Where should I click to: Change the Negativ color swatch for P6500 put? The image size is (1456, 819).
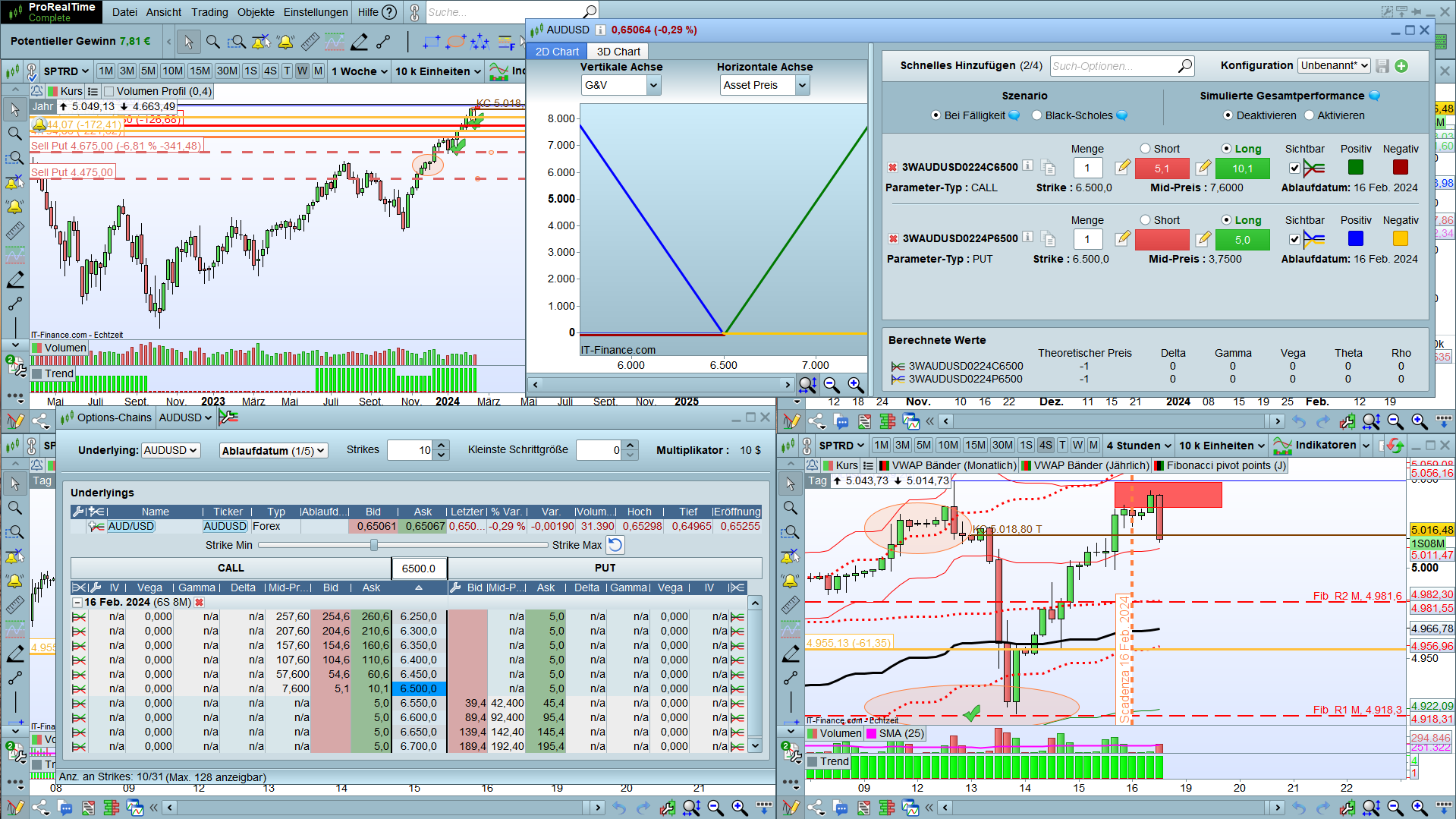tap(1401, 239)
